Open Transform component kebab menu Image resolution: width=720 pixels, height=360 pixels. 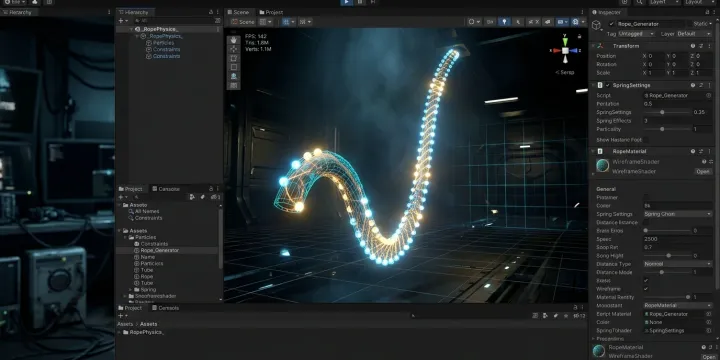[710, 46]
